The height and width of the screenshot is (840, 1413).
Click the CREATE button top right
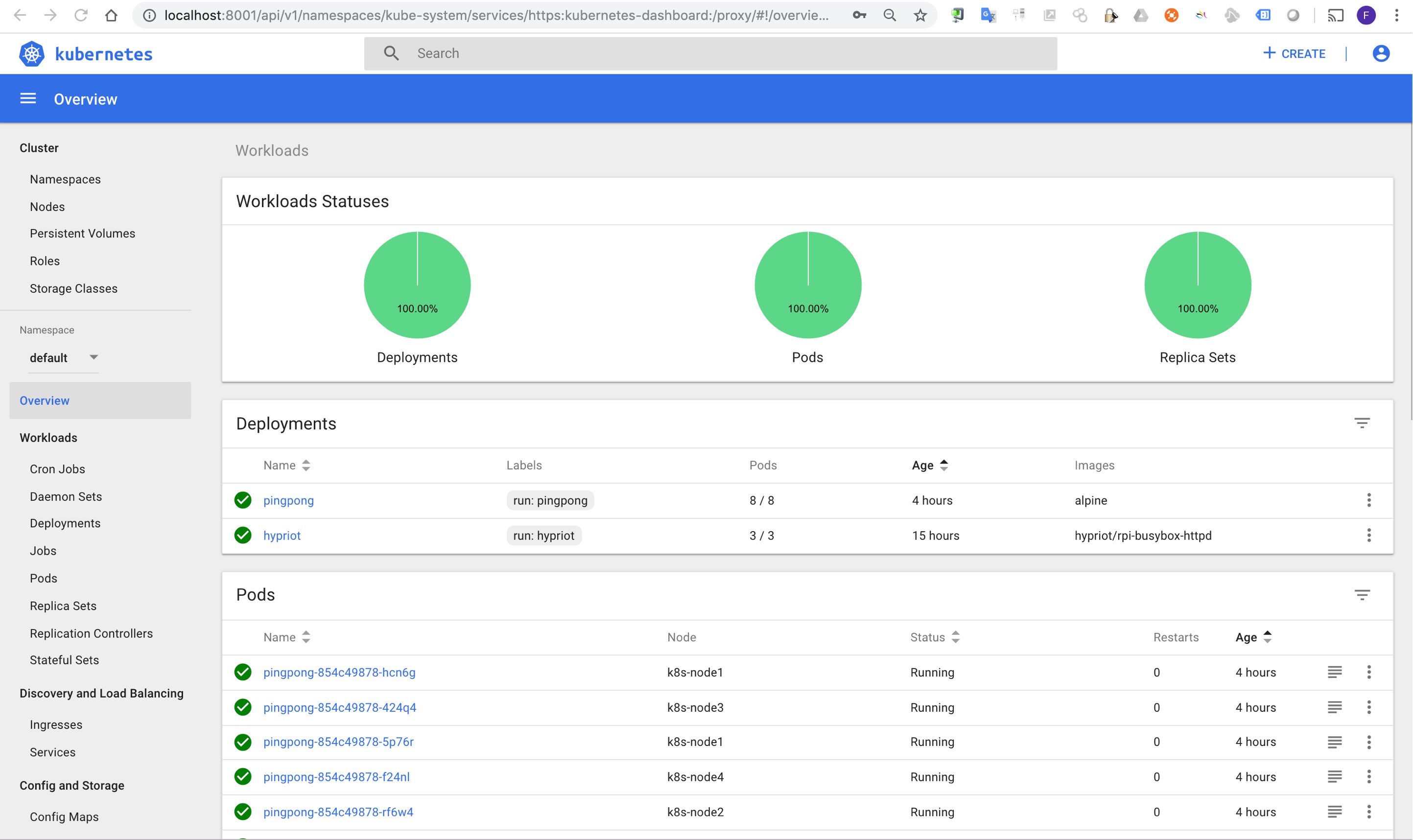[1294, 53]
